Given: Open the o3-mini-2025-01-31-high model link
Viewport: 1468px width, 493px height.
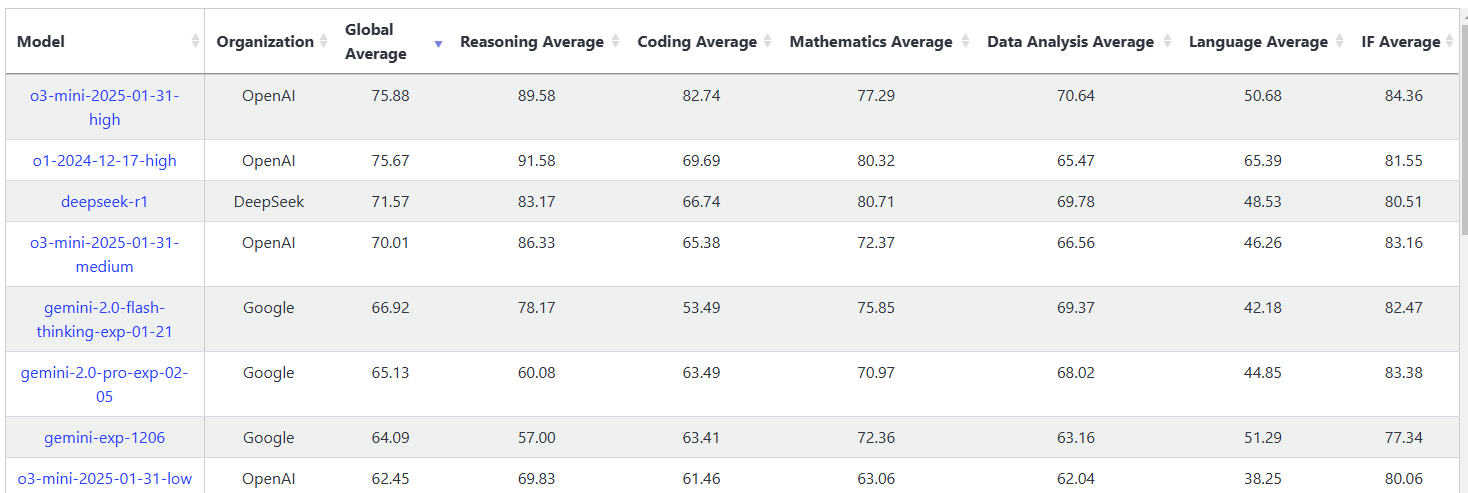Looking at the screenshot, I should pos(104,107).
